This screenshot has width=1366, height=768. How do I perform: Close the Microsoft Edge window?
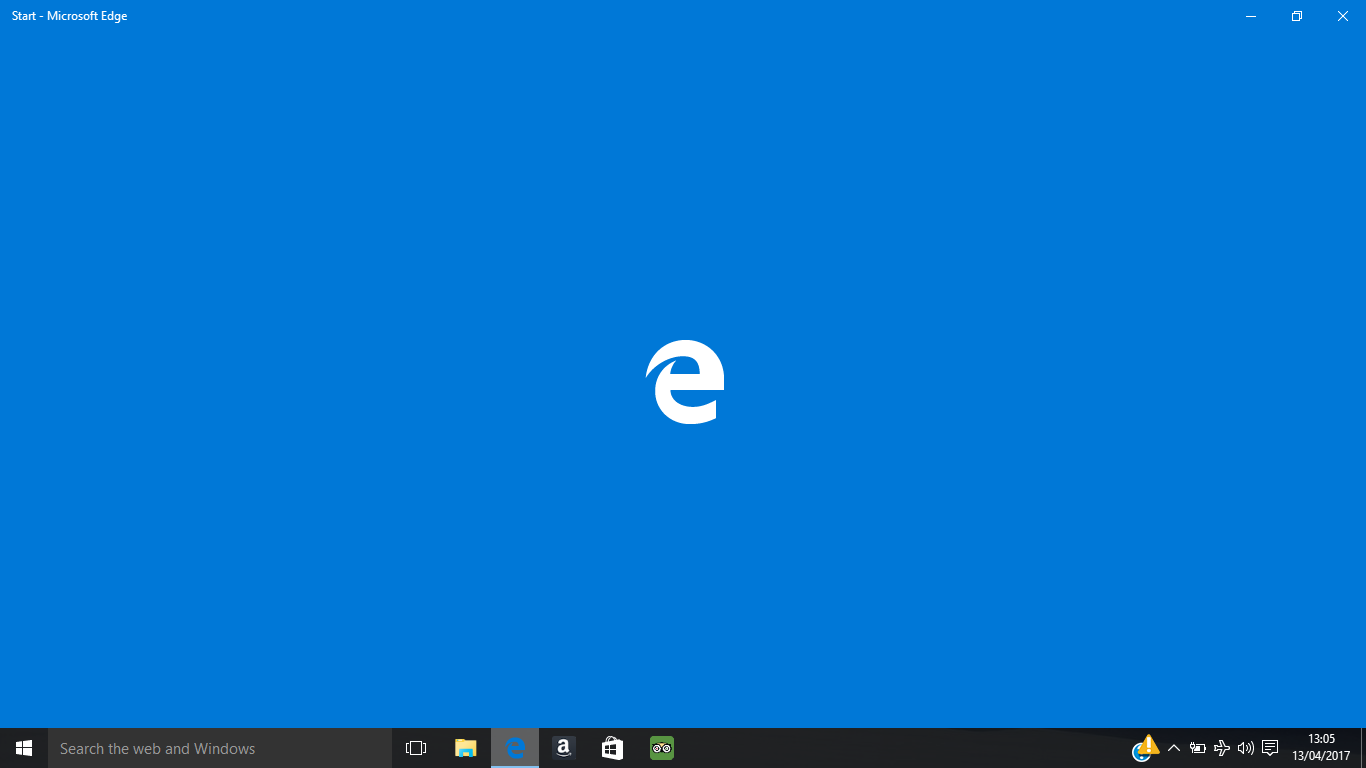1343,16
